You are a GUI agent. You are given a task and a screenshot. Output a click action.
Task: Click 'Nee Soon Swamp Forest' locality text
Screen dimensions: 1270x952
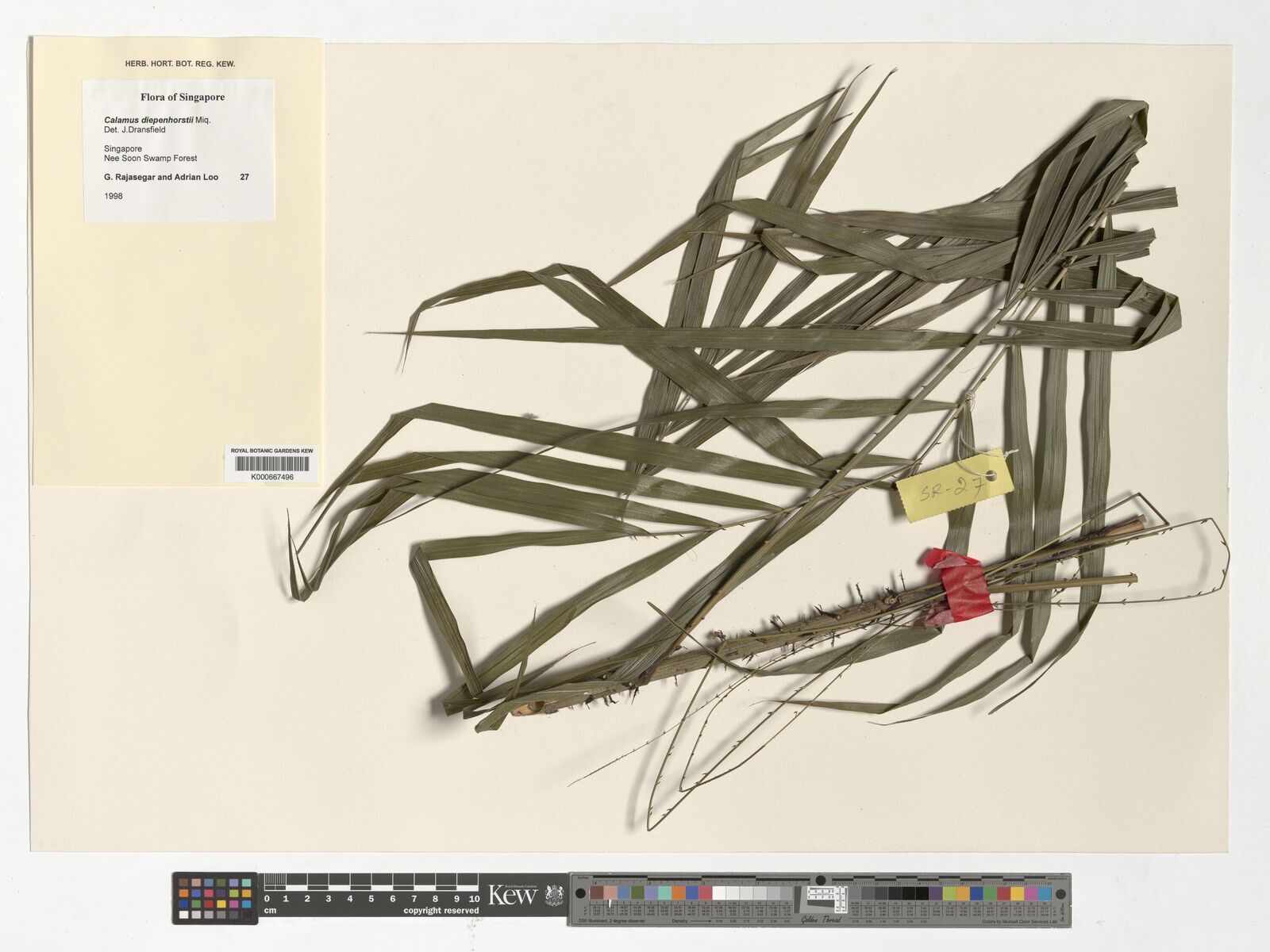(150, 159)
